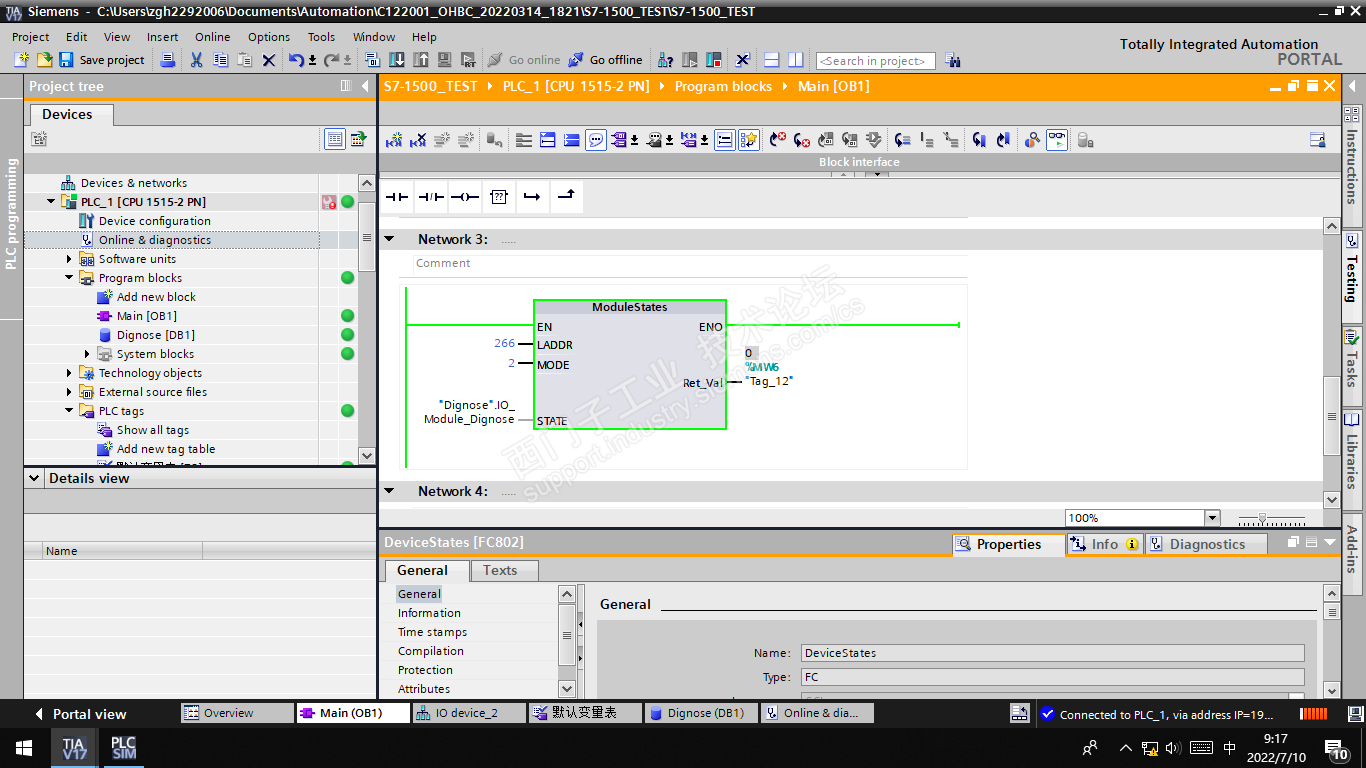1366x768 pixels.
Task: Click the Delete network icon
Action: click(418, 140)
